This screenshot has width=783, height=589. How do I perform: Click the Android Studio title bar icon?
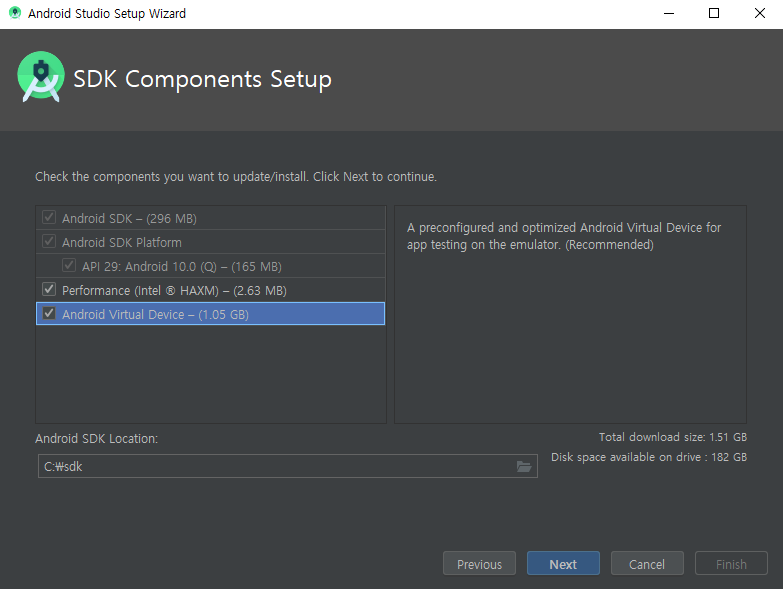point(15,13)
